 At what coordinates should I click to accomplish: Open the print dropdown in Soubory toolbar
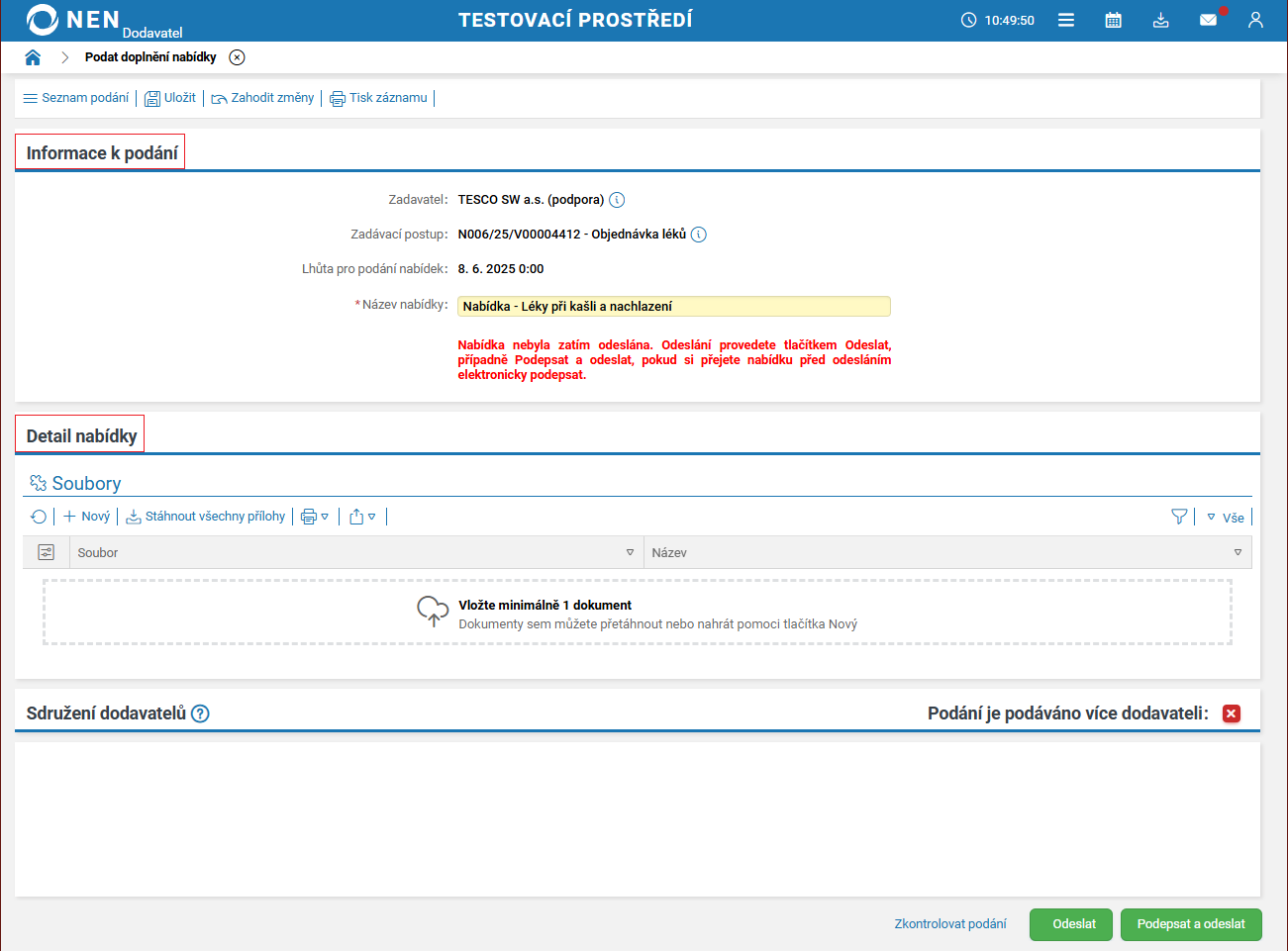[315, 517]
